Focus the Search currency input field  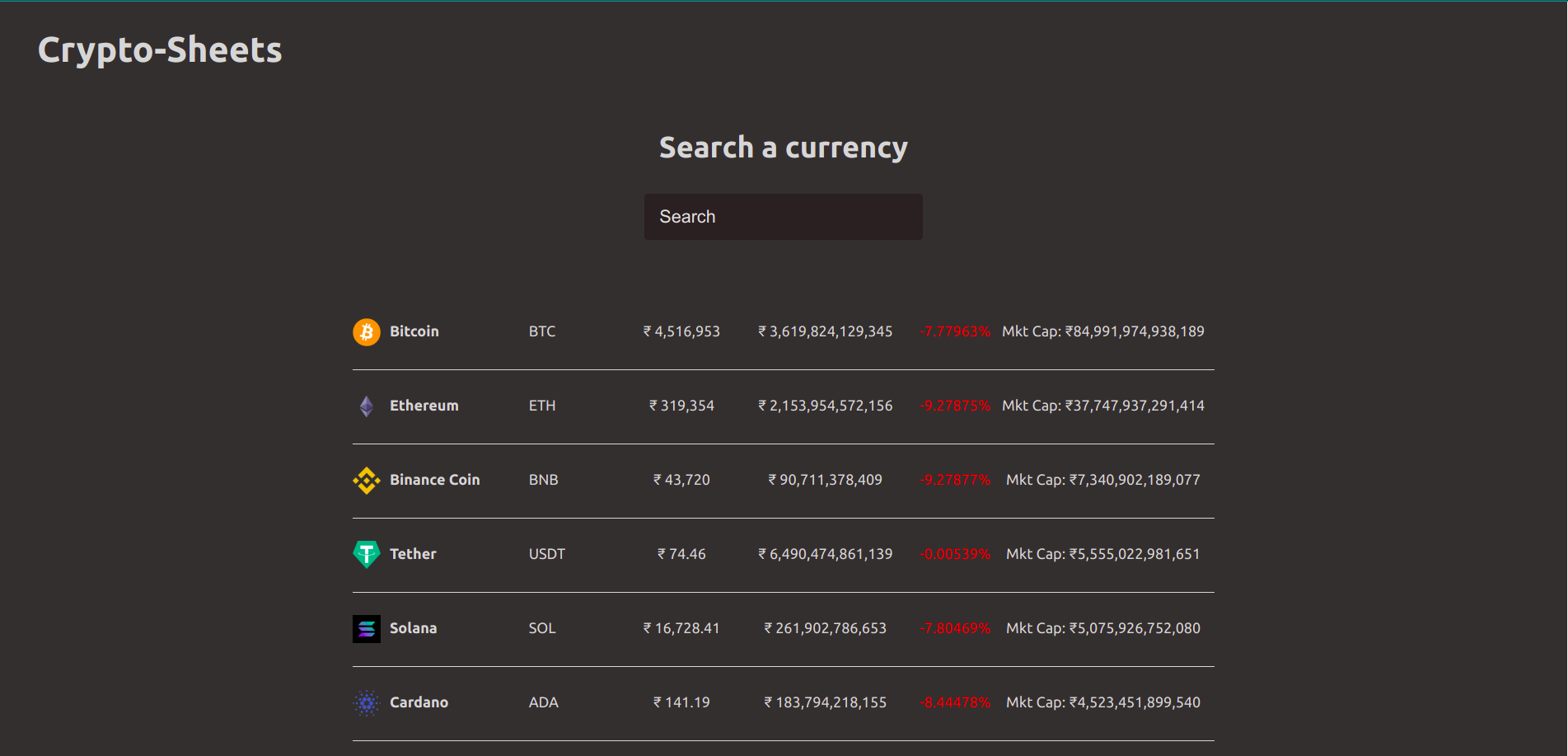pos(784,217)
